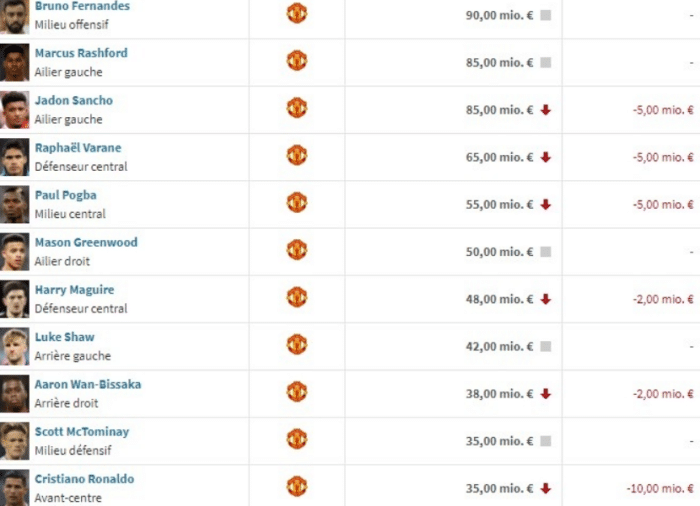Click the club crest in Paul Pogba row
Screen dimensions: 700x506
tap(297, 203)
